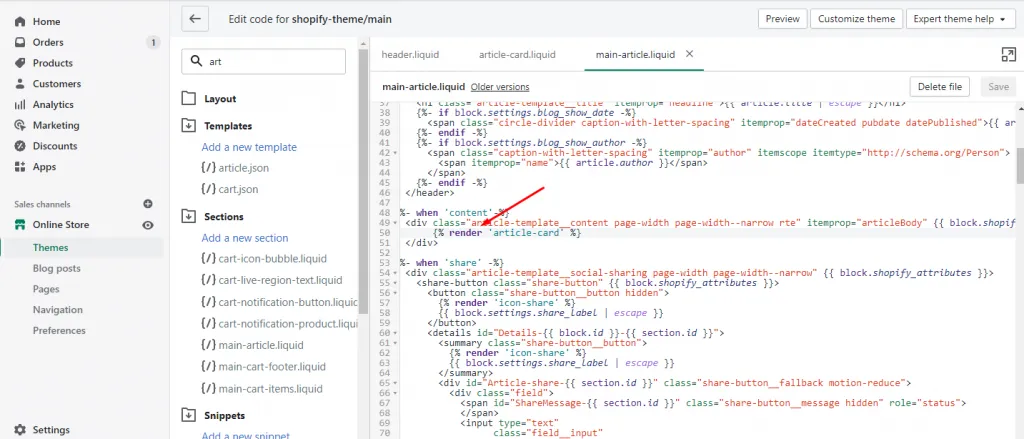
Task: Go back using the arrow button
Action: click(x=195, y=19)
